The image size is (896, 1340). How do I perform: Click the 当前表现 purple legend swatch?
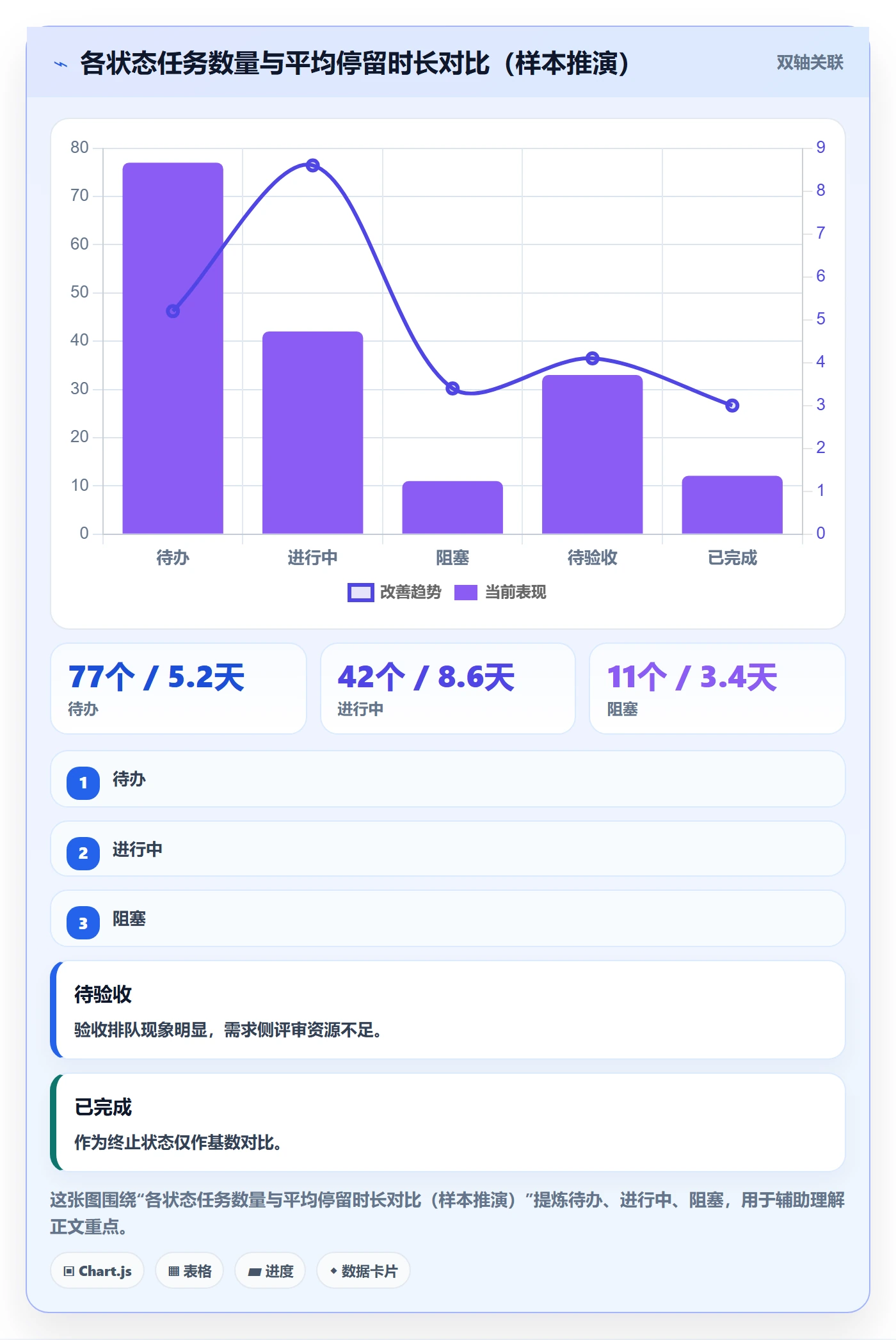pyautogui.click(x=466, y=593)
